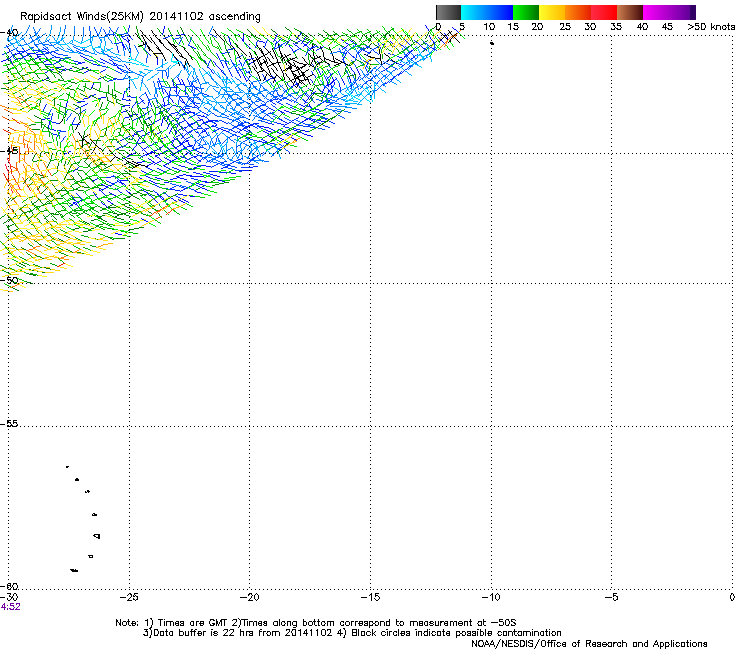Click the 'Data buffer is 22 hrs' note line
Viewport: 740px width, 650px height.
(x=352, y=633)
